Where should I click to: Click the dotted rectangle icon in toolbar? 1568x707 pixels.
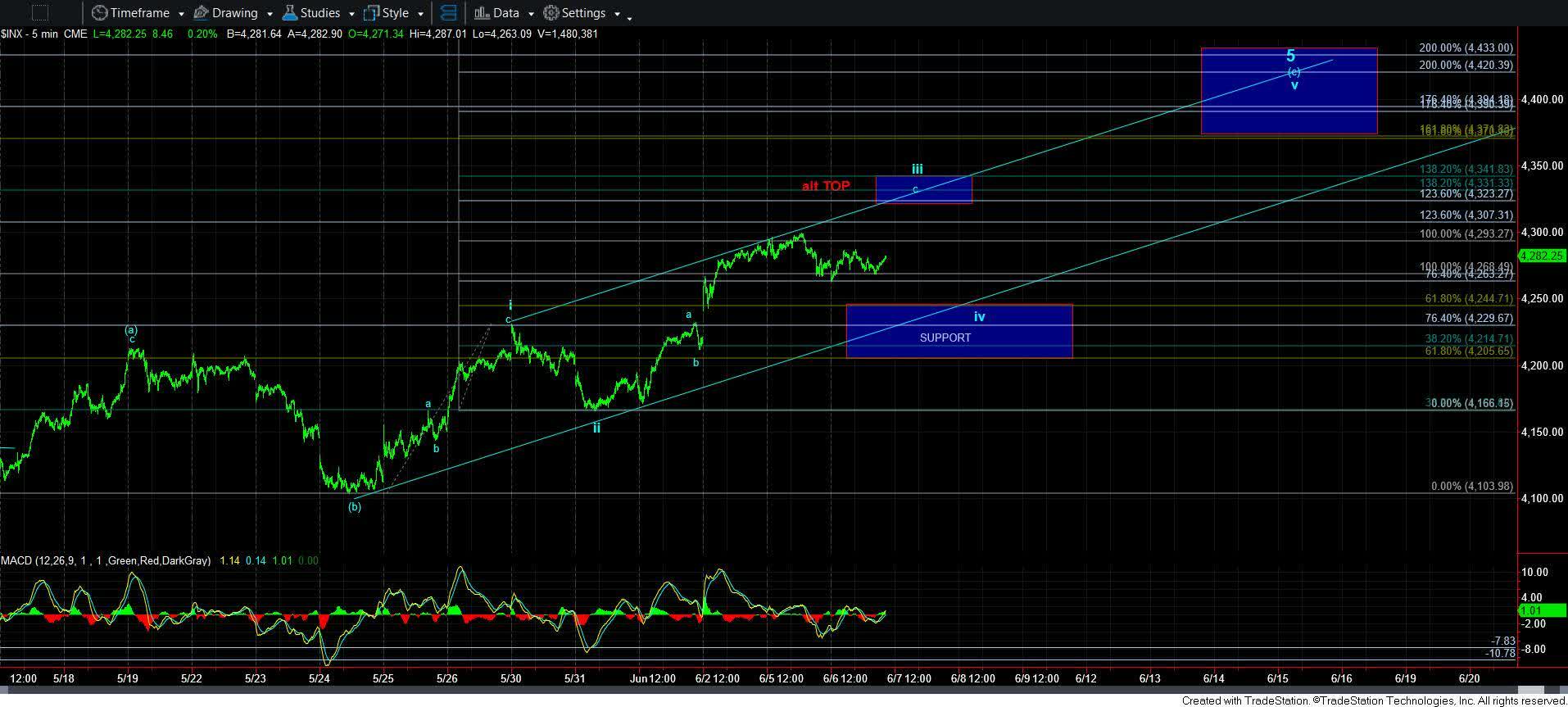click(39, 13)
